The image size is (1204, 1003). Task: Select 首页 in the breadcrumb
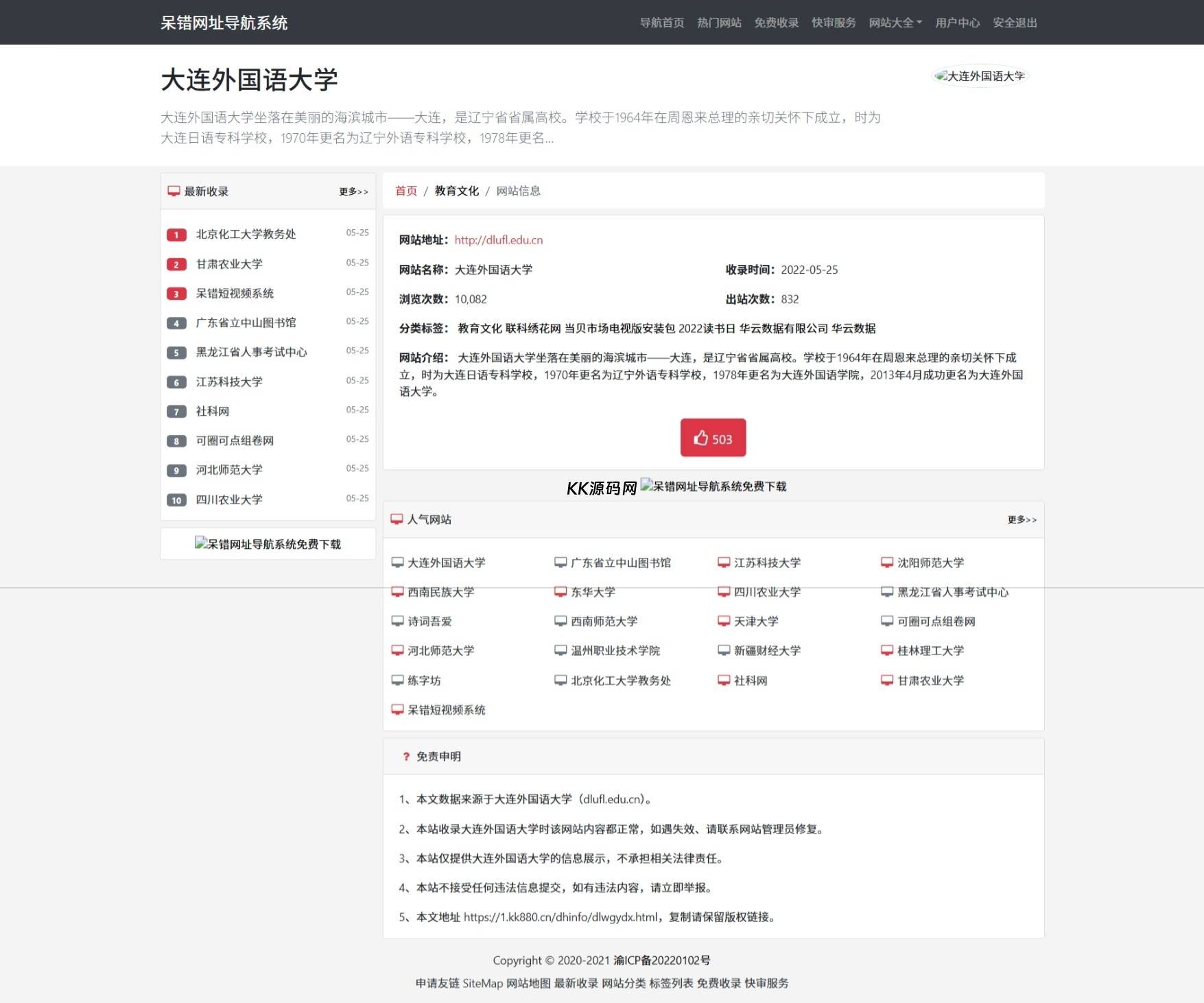[406, 191]
